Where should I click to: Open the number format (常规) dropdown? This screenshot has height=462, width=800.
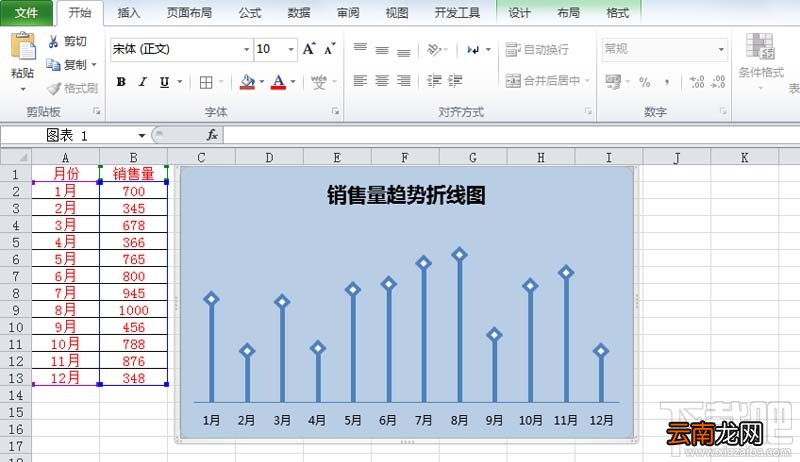[x=721, y=49]
